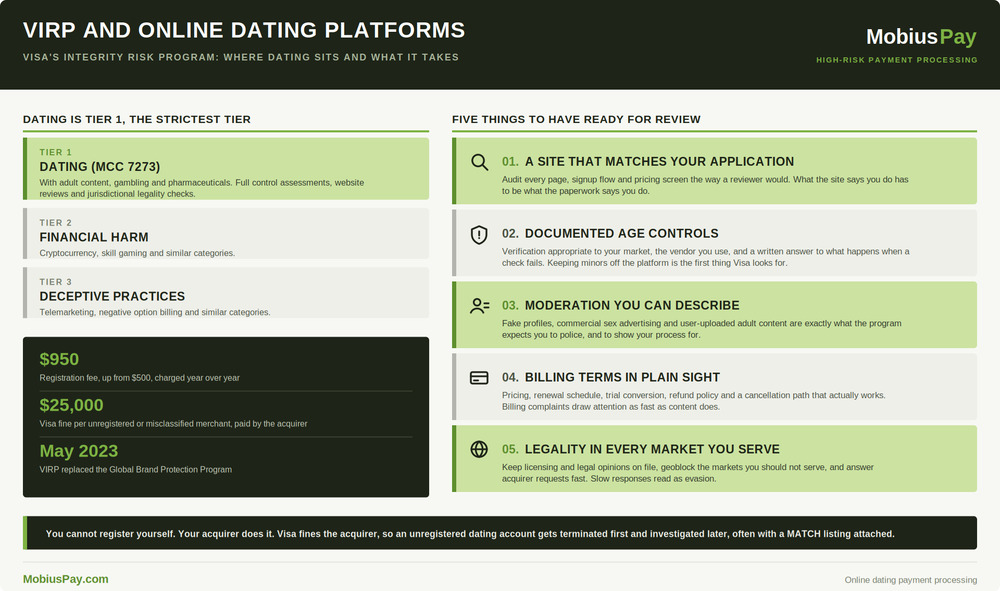Click the text 'Verification appropriate to your market...'
This screenshot has height=591, width=1000.
tap(706, 258)
